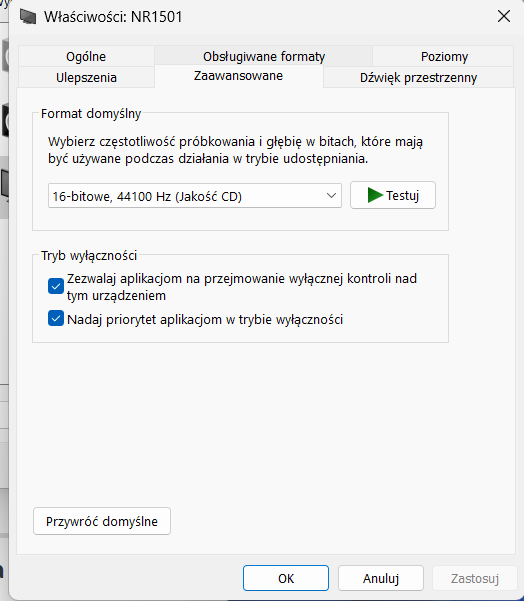Click the Właściwości: NR1501 title text
524x601 pixels.
pyautogui.click(x=113, y=17)
